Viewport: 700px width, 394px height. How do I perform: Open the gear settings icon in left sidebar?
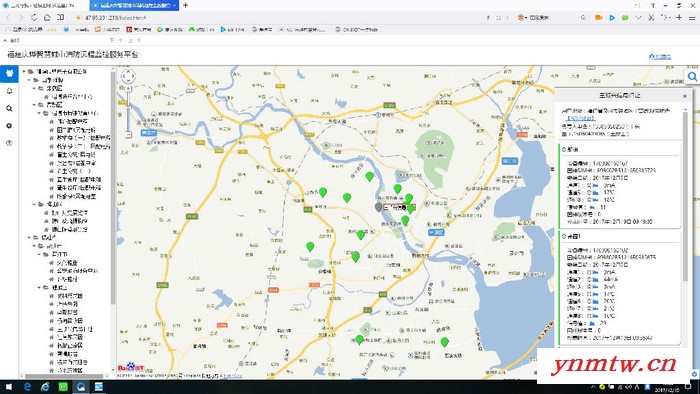point(9,126)
